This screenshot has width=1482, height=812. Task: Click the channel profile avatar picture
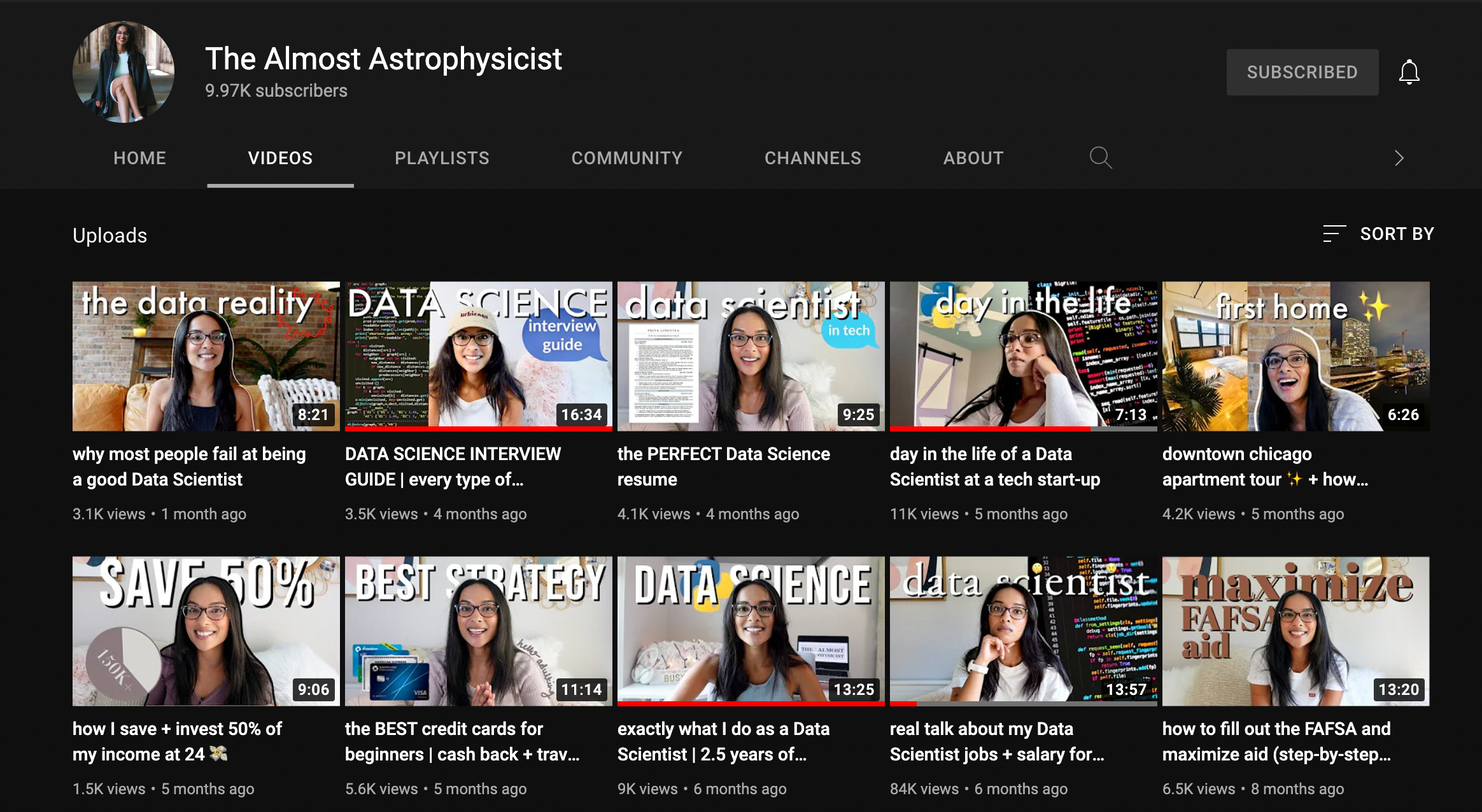(123, 72)
